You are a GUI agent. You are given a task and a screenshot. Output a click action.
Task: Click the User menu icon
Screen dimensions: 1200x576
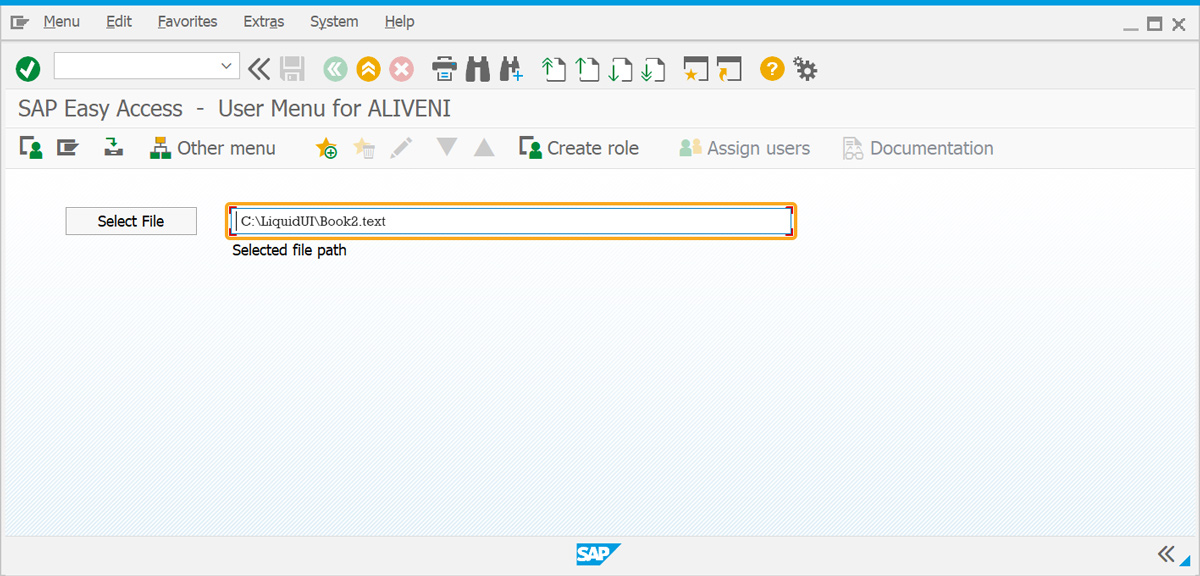31,148
